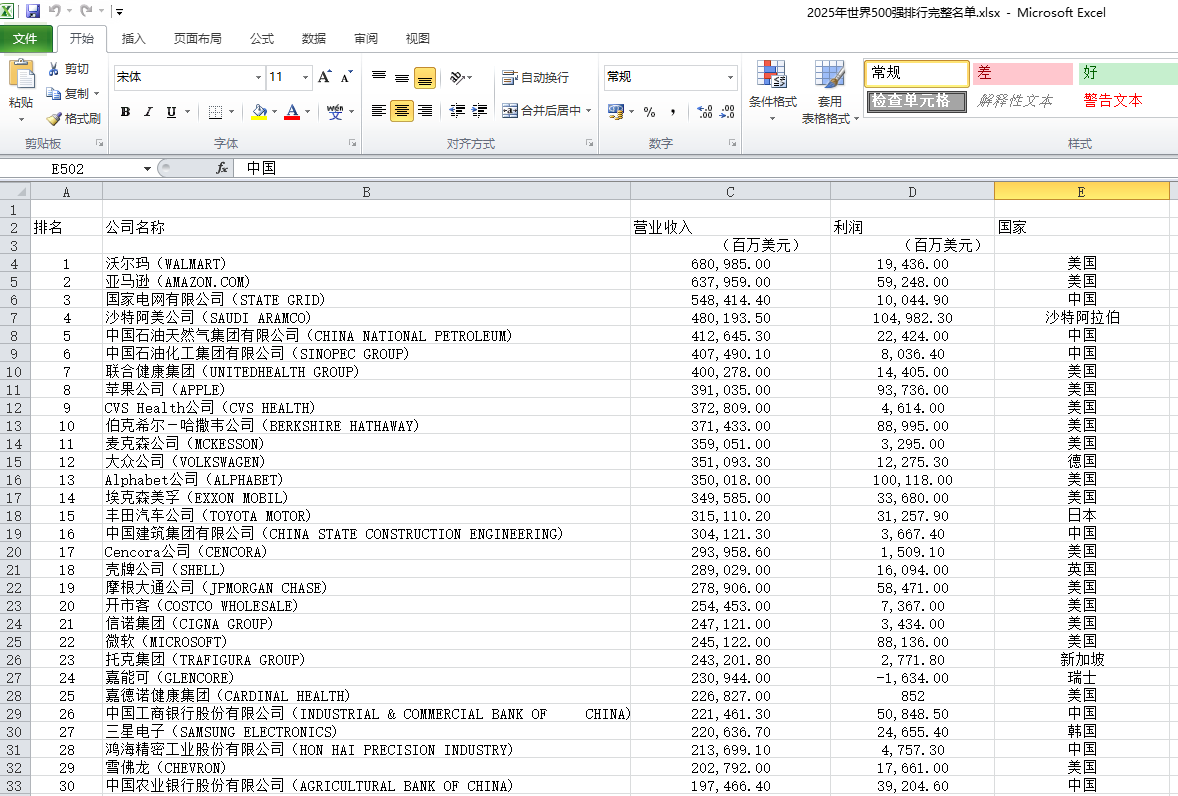
Task: Select the Format Painter (格式刷)
Action: pyautogui.click(x=73, y=119)
